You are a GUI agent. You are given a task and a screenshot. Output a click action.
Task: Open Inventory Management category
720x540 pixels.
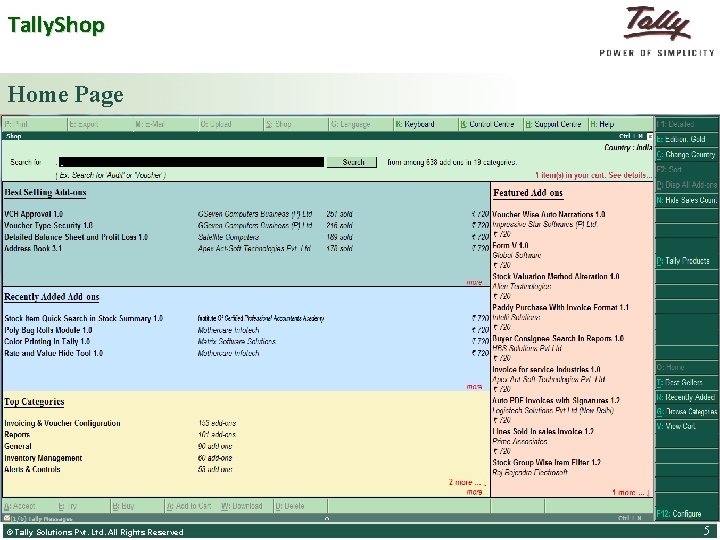tap(43, 458)
